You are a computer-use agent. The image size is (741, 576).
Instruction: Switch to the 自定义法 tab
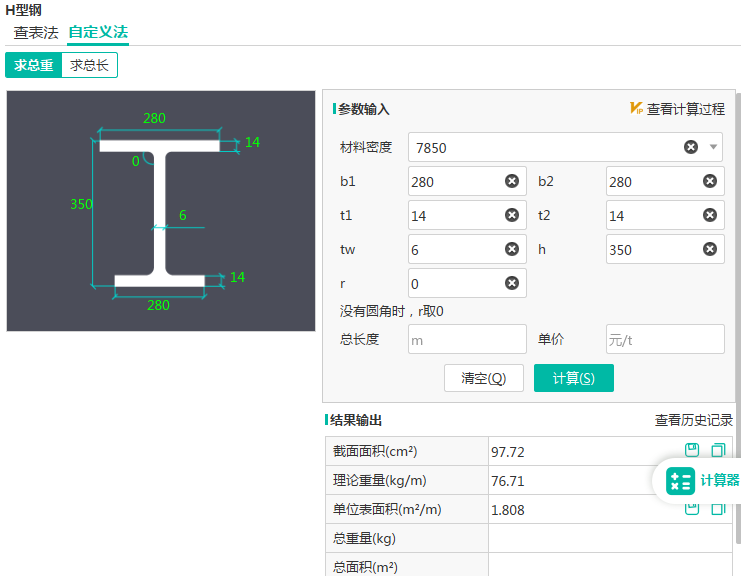click(x=98, y=33)
